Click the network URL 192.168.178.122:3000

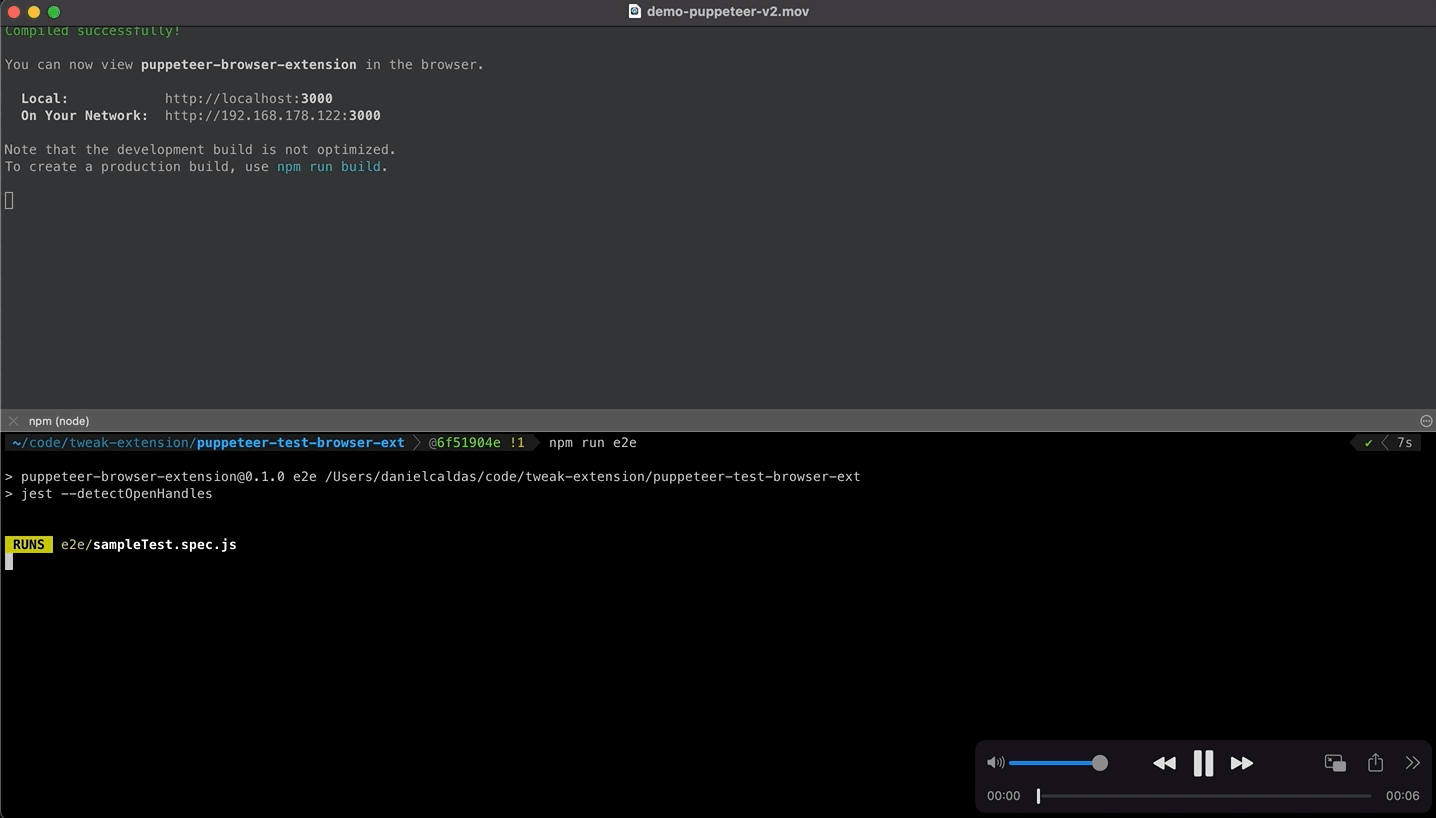pos(272,115)
